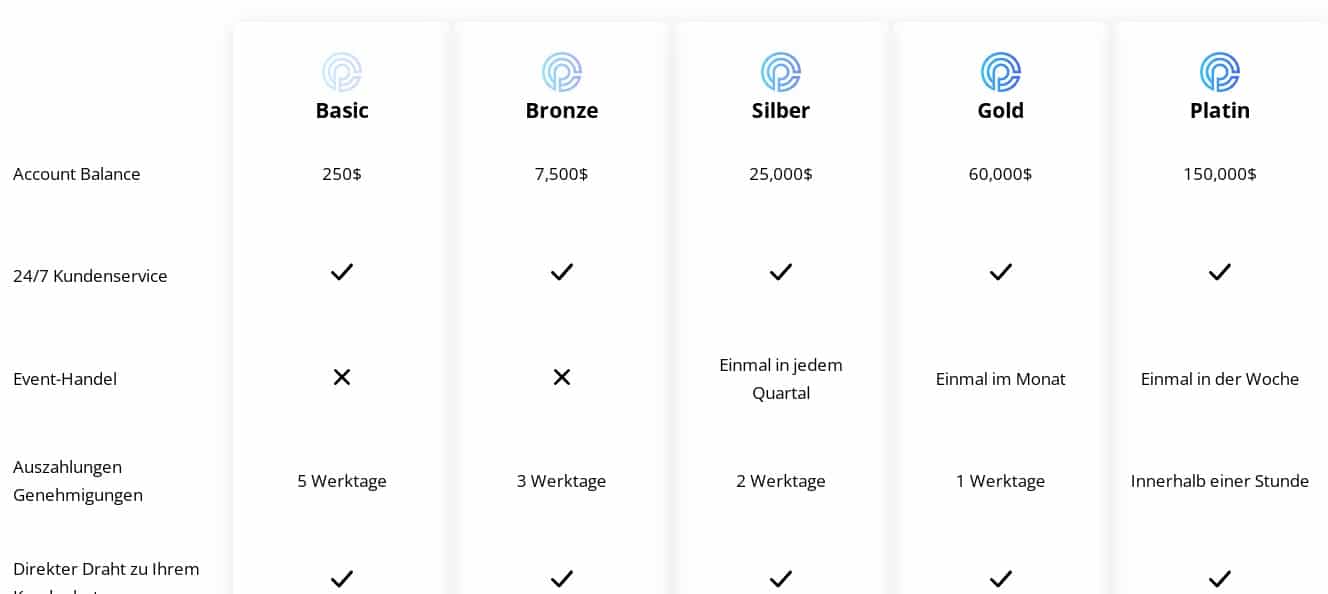The width and height of the screenshot is (1328, 594).
Task: Click the Event-Handel X mark under Bronze
Action: pyautogui.click(x=562, y=377)
